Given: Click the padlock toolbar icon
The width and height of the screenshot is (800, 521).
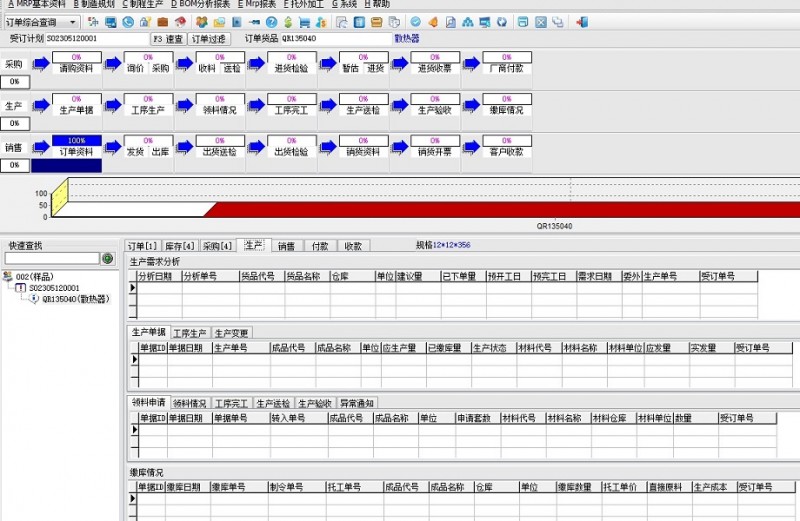Looking at the screenshot, I should tap(145, 22).
